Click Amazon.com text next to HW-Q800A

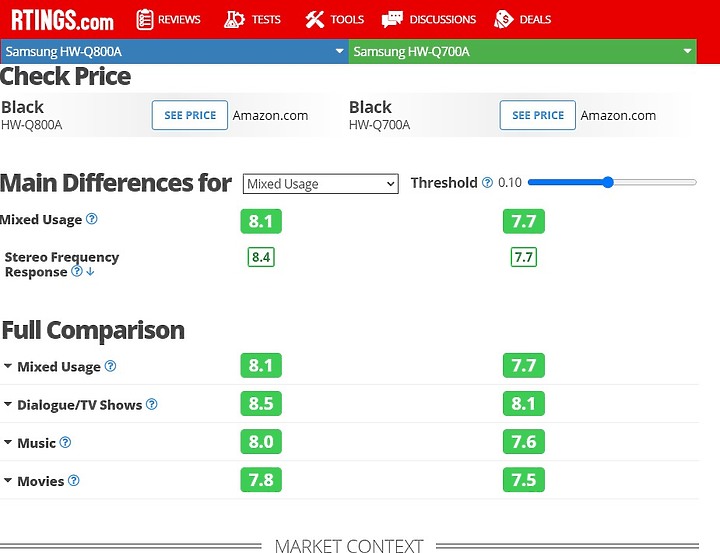270,116
